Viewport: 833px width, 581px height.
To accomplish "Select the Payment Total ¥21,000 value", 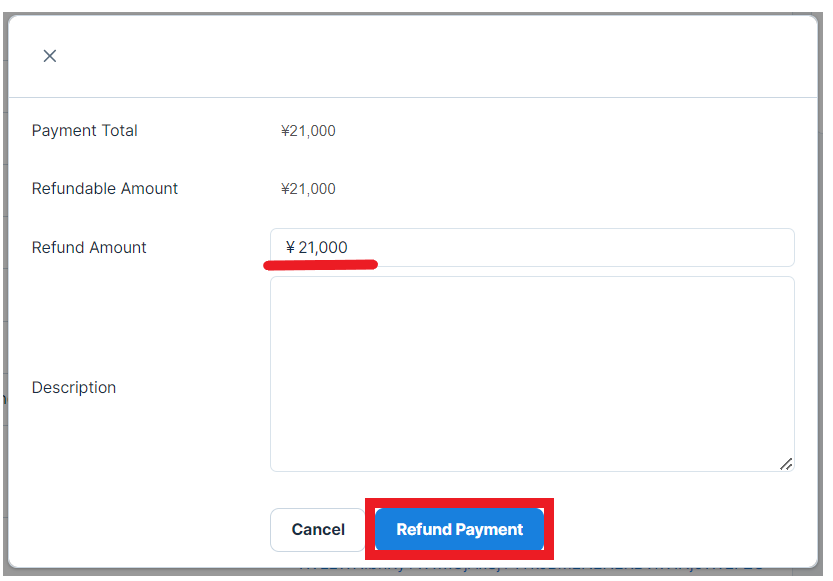I will pyautogui.click(x=308, y=131).
